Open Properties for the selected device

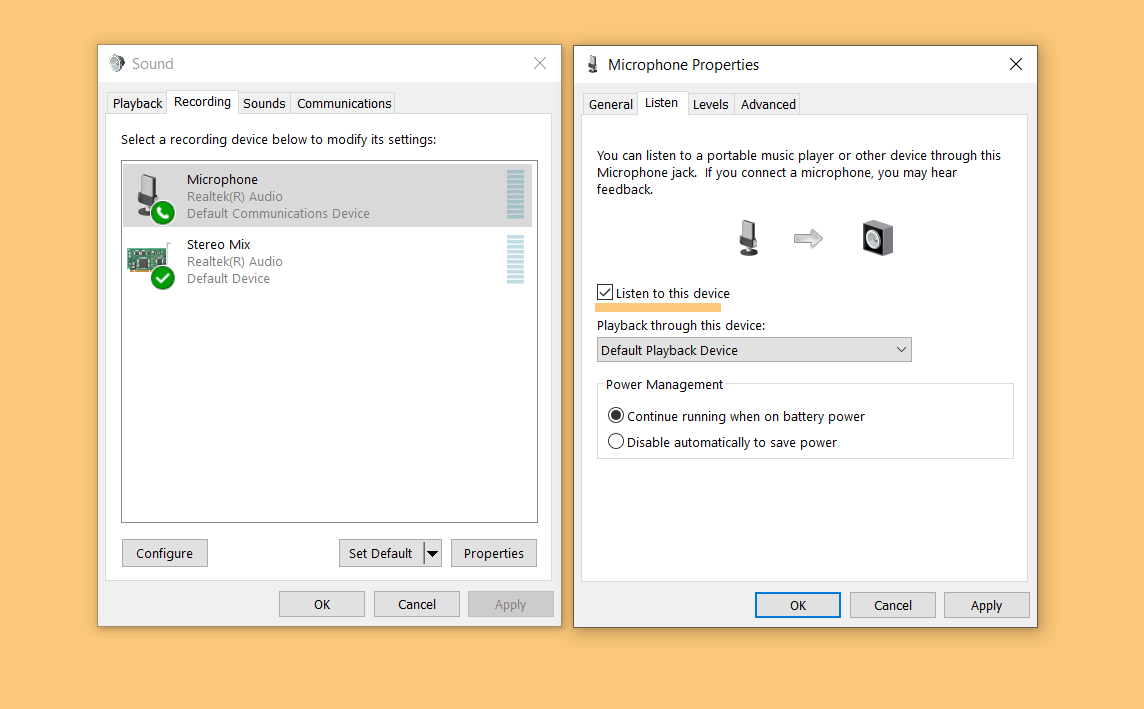pyautogui.click(x=494, y=553)
